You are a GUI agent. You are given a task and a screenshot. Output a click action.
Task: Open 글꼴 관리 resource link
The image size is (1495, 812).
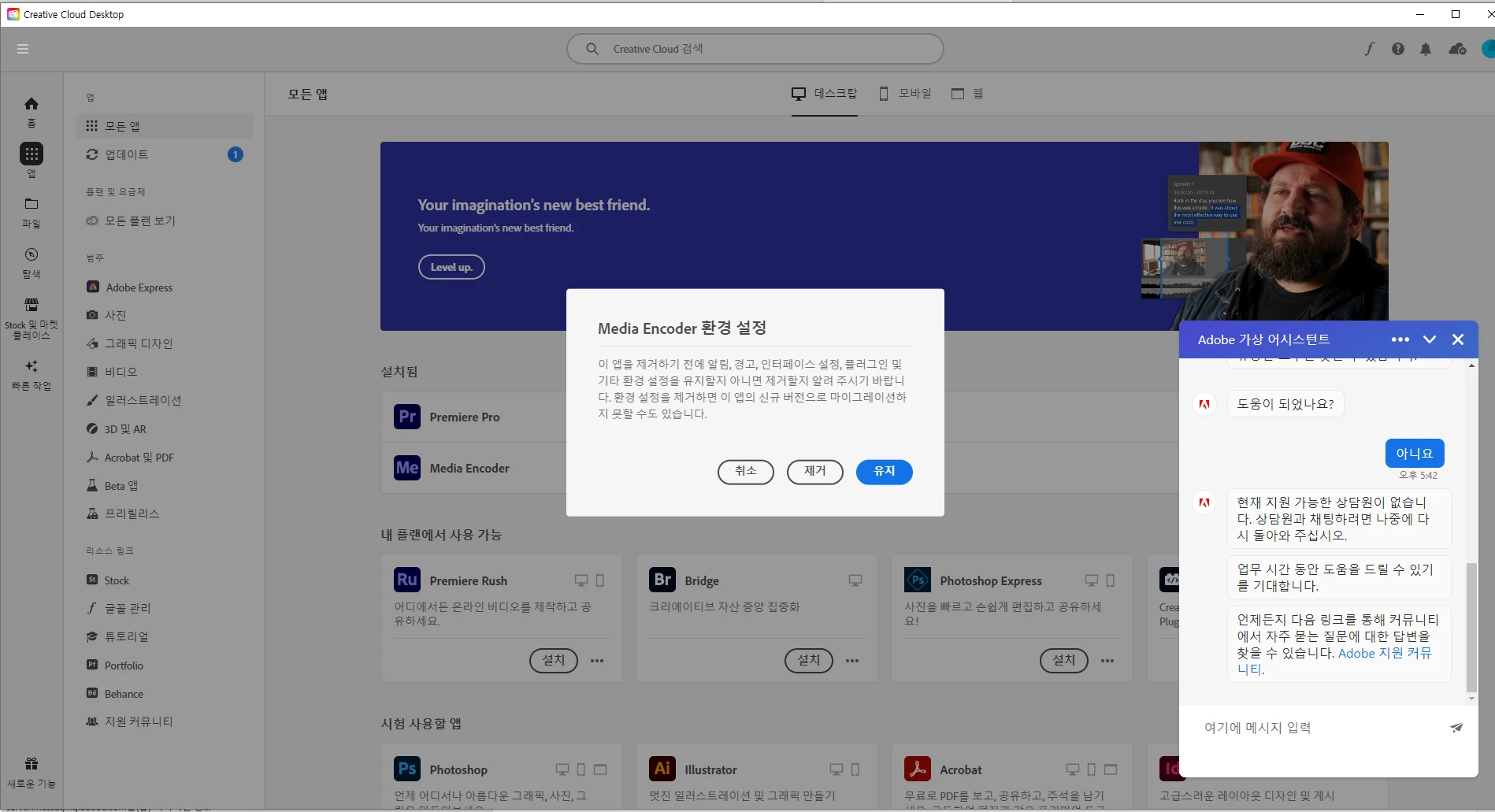pyautogui.click(x=165, y=608)
